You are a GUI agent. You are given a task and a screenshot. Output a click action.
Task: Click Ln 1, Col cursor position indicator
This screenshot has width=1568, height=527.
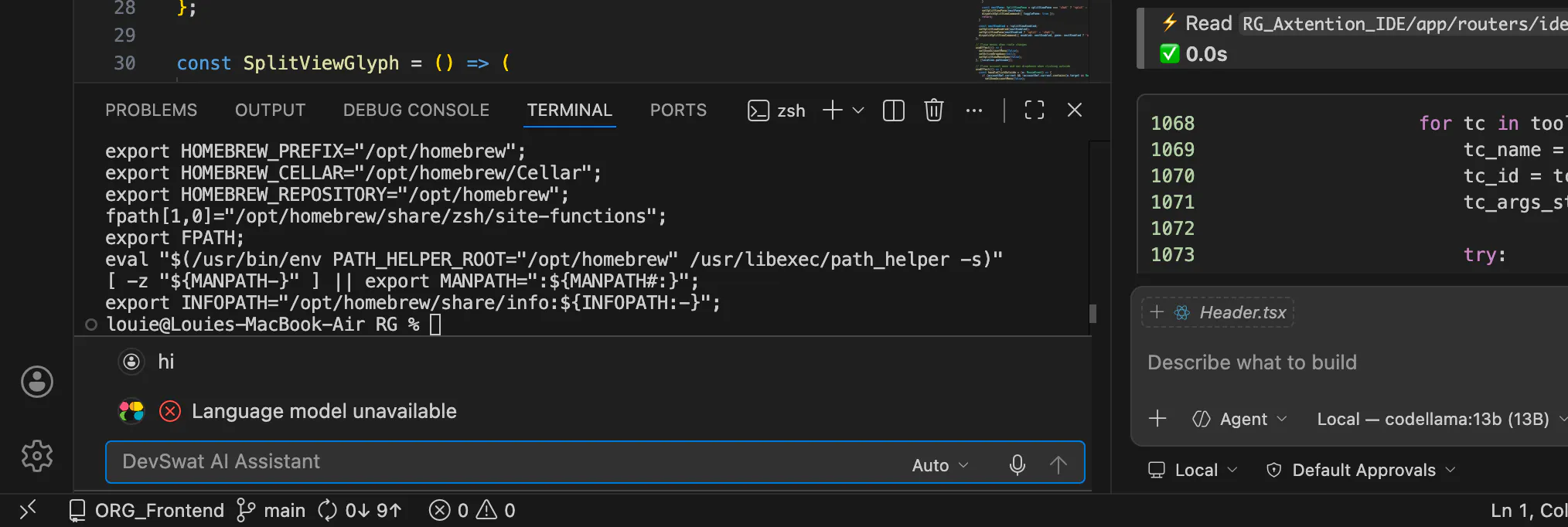(x=1529, y=510)
